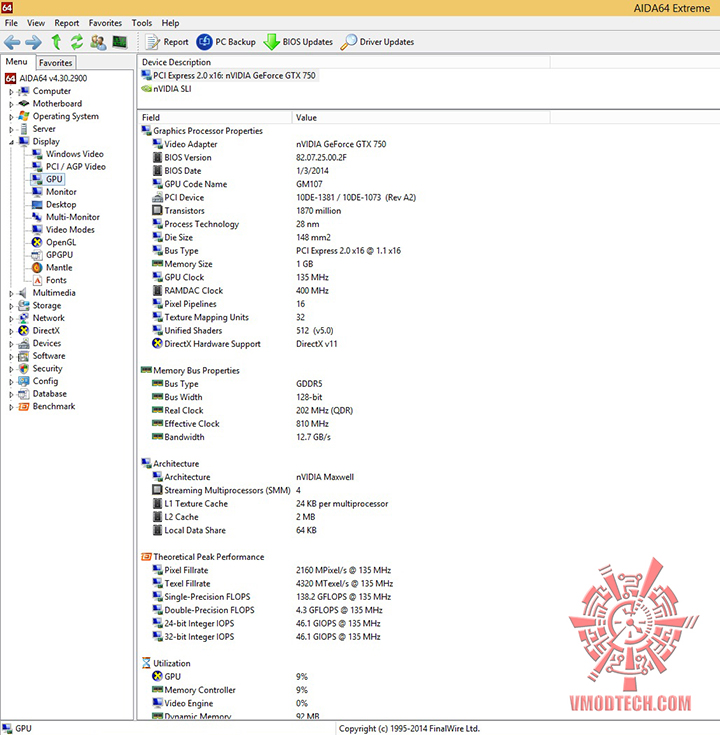Image resolution: width=720 pixels, height=735 pixels.
Task: Click the Database tree item
Action: click(43, 394)
